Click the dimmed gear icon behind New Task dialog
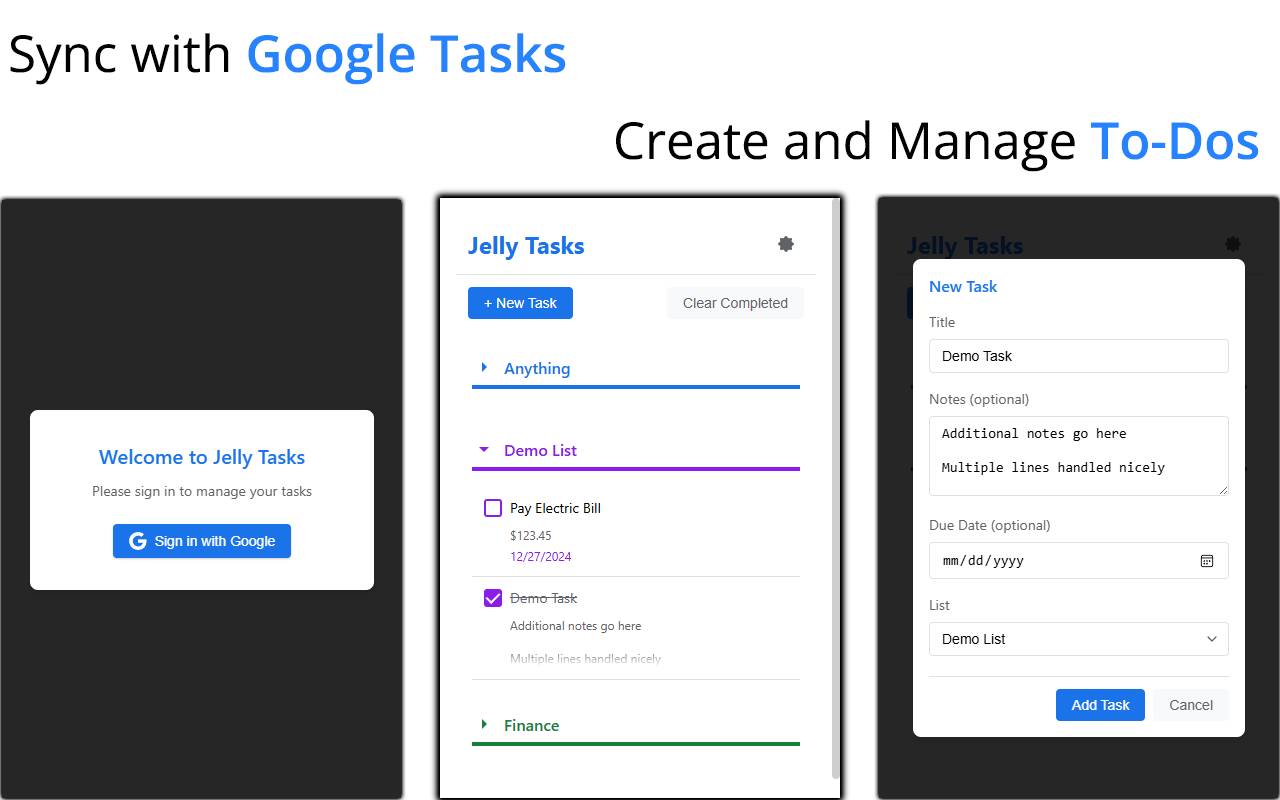1280x800 pixels. (1233, 244)
